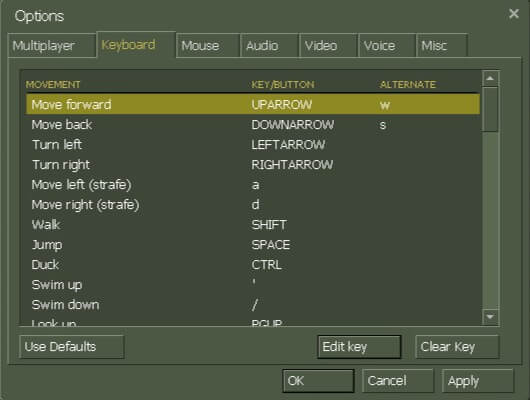This screenshot has width=530, height=400.
Task: Switch to the Multiplayer tab
Action: point(52,46)
